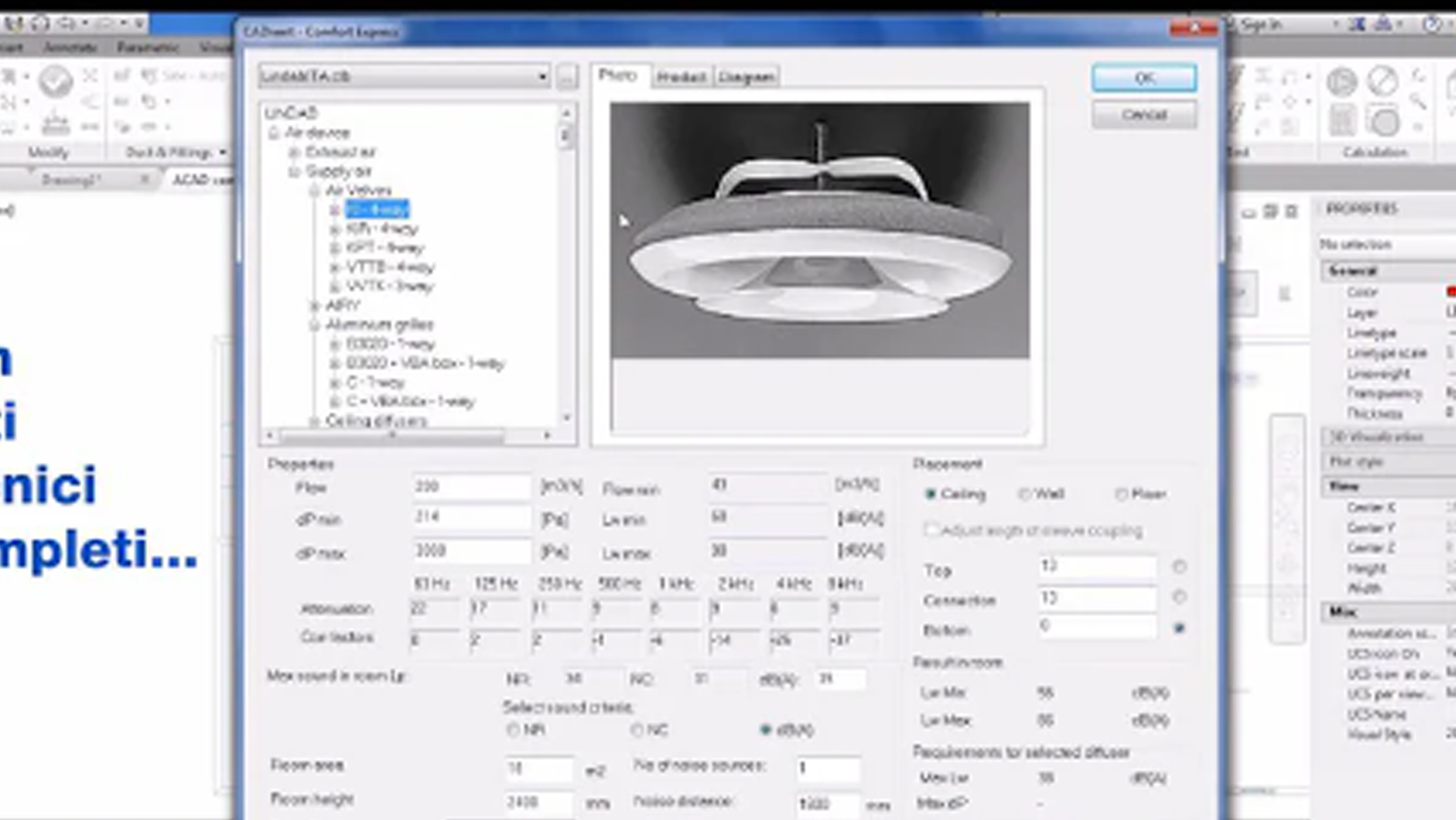Click the Autodesk Exchange icon beside Sign In
1456x820 pixels.
1357,24
